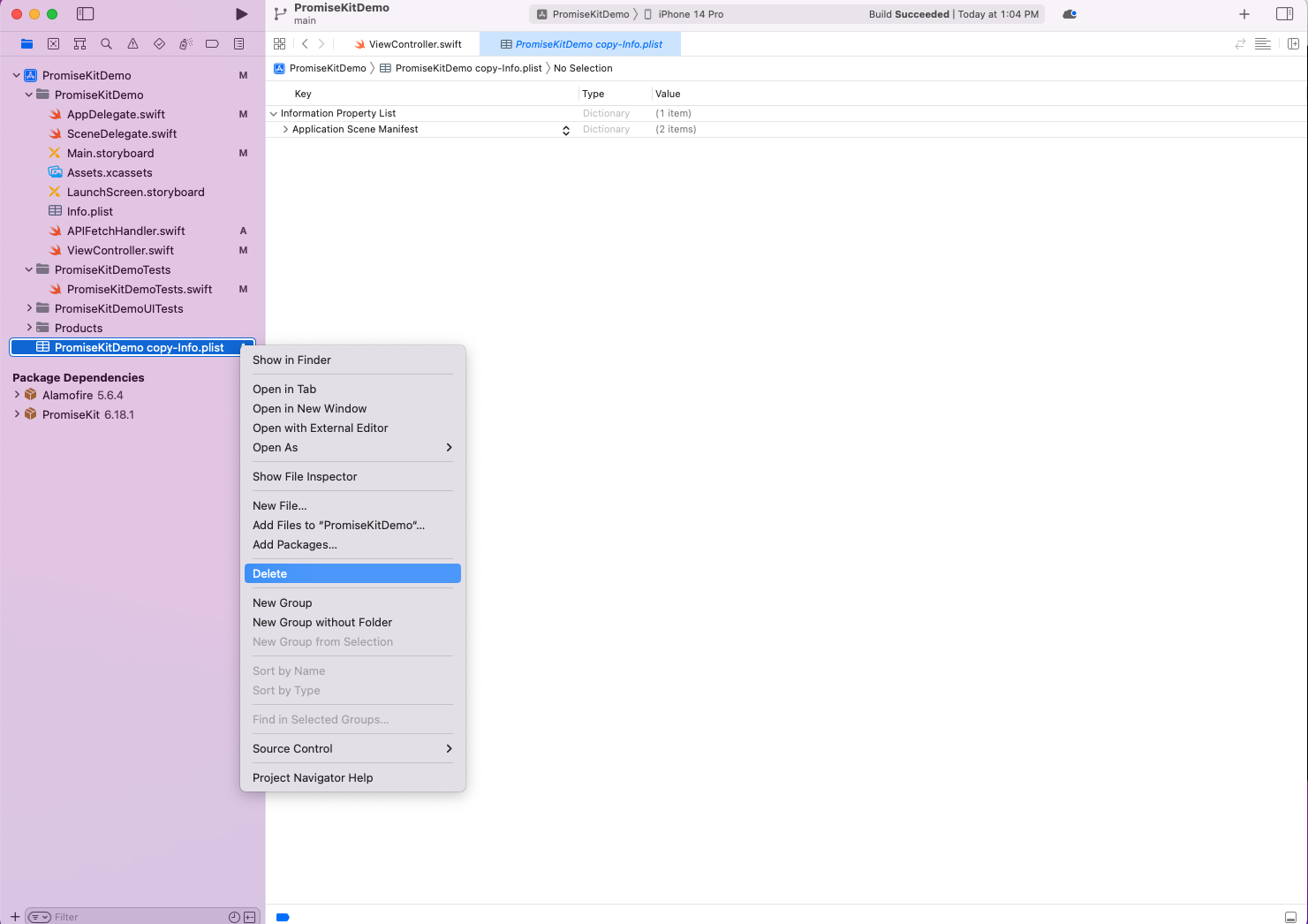Collapse the Information Property List row

coord(273,113)
